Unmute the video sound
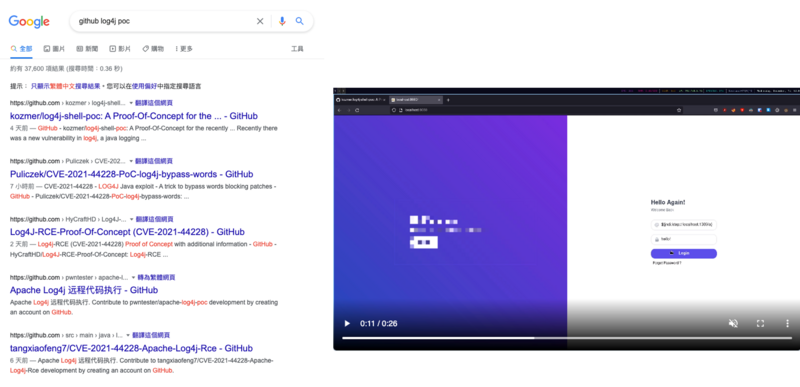Screen dimensions: 800x387 pyautogui.click(x=733, y=323)
